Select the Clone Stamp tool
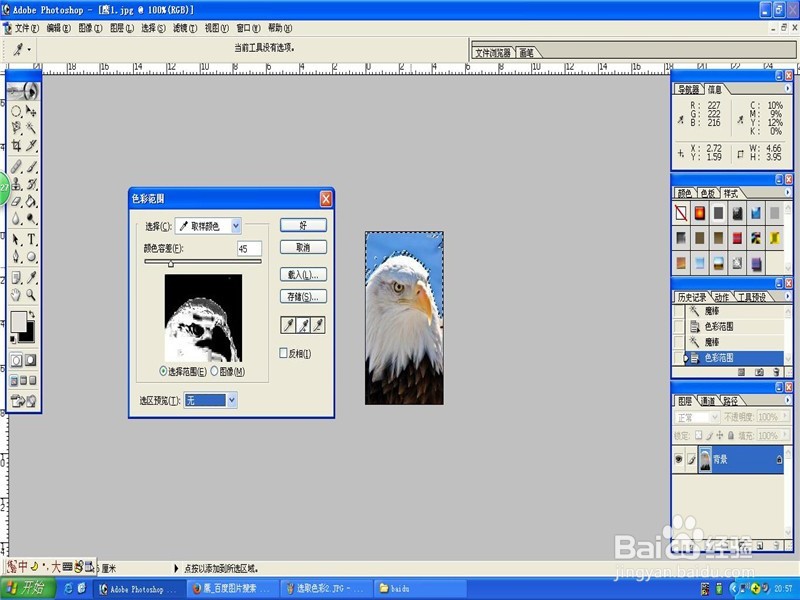800x600 pixels. coord(16,184)
